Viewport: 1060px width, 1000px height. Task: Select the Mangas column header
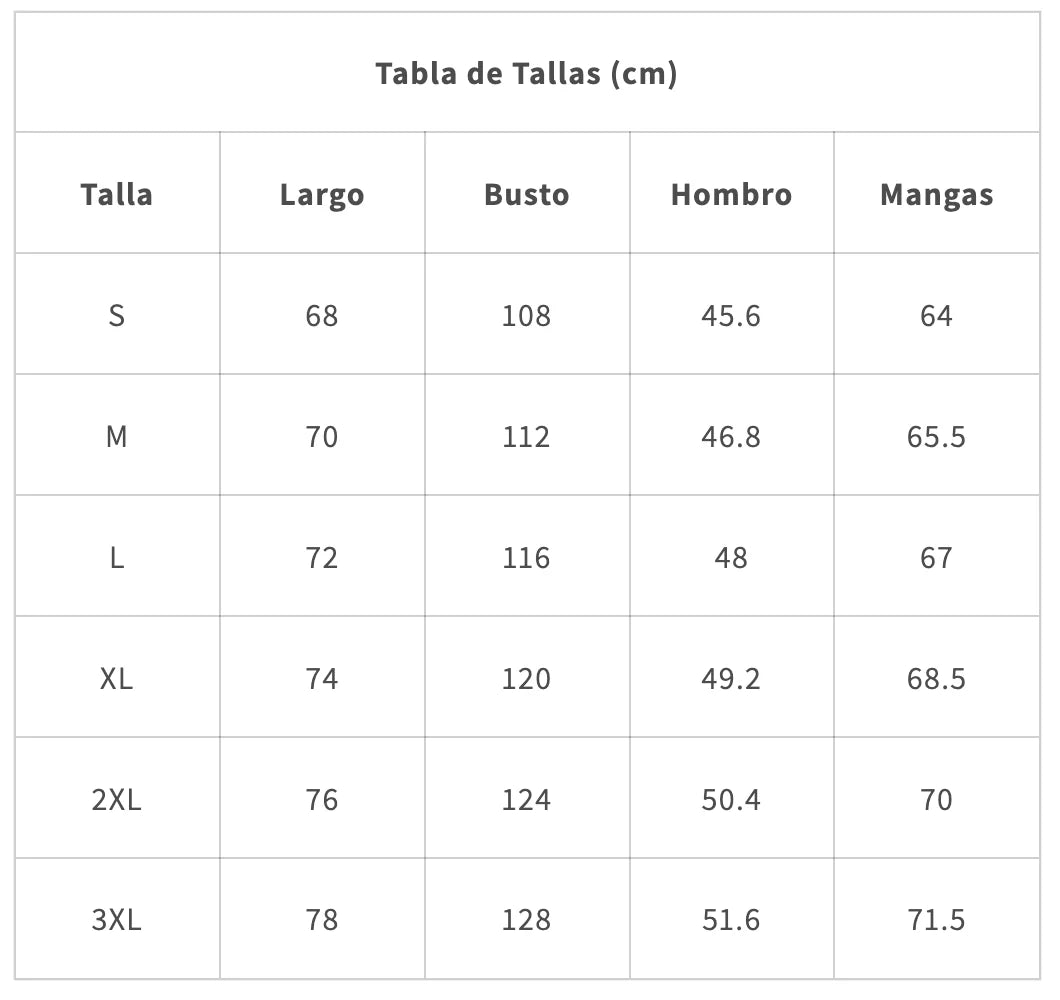pyautogui.click(x=937, y=194)
